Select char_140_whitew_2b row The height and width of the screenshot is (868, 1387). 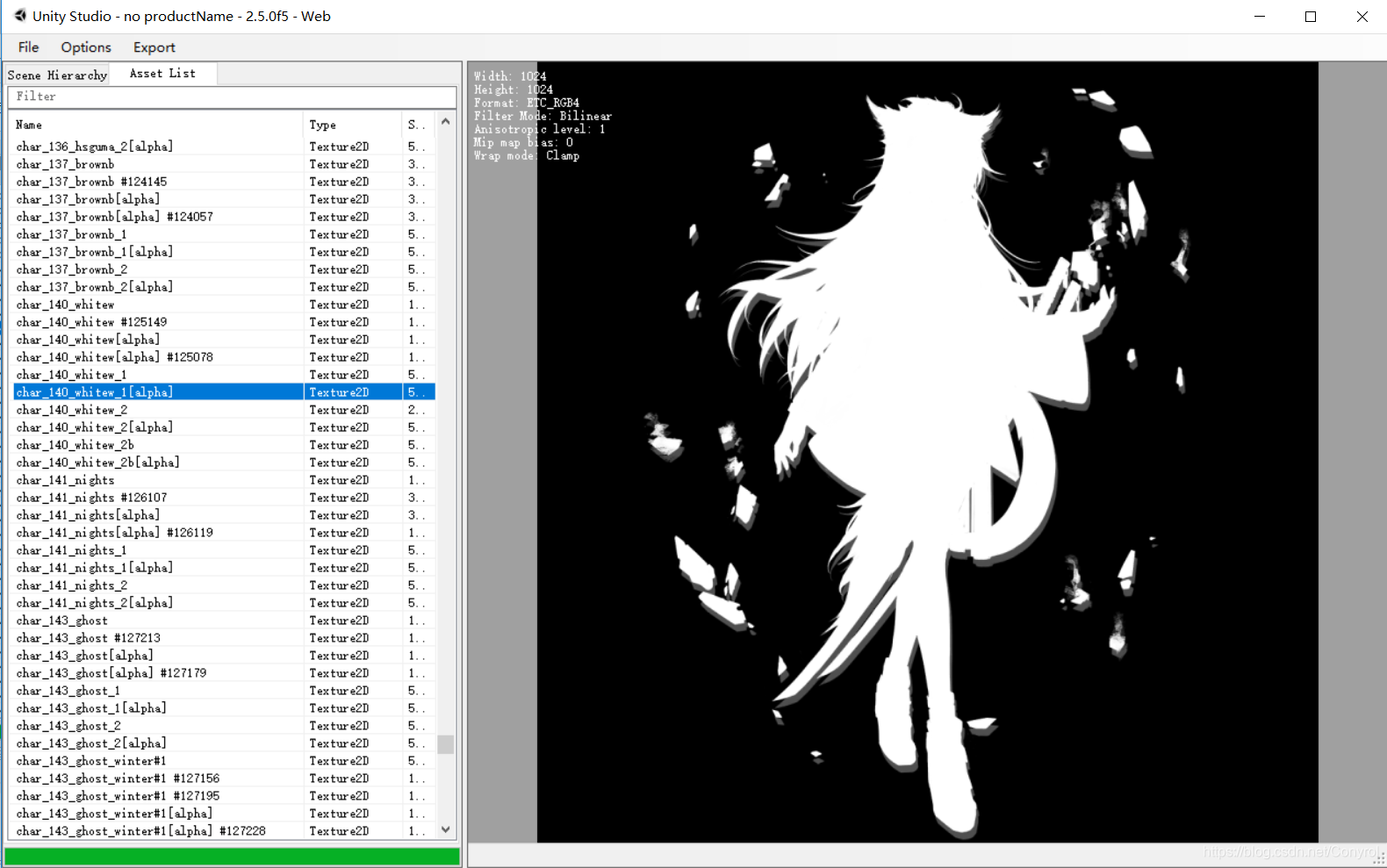coord(224,445)
